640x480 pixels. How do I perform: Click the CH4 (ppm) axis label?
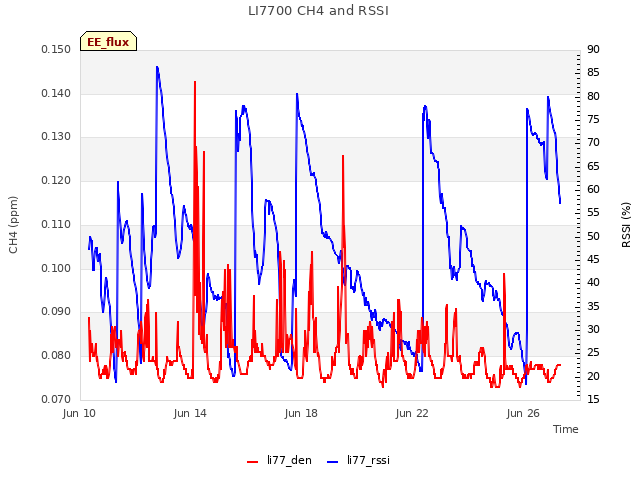13,225
